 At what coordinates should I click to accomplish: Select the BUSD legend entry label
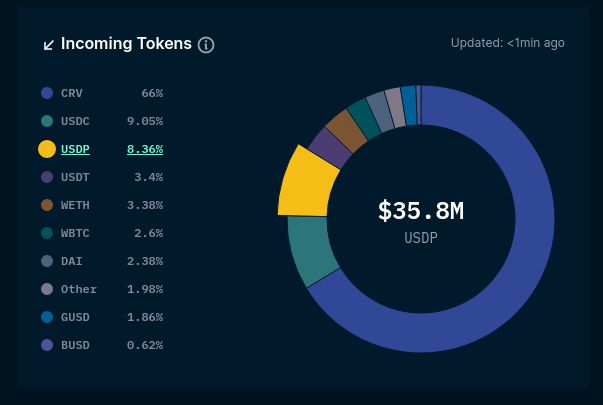[75, 345]
